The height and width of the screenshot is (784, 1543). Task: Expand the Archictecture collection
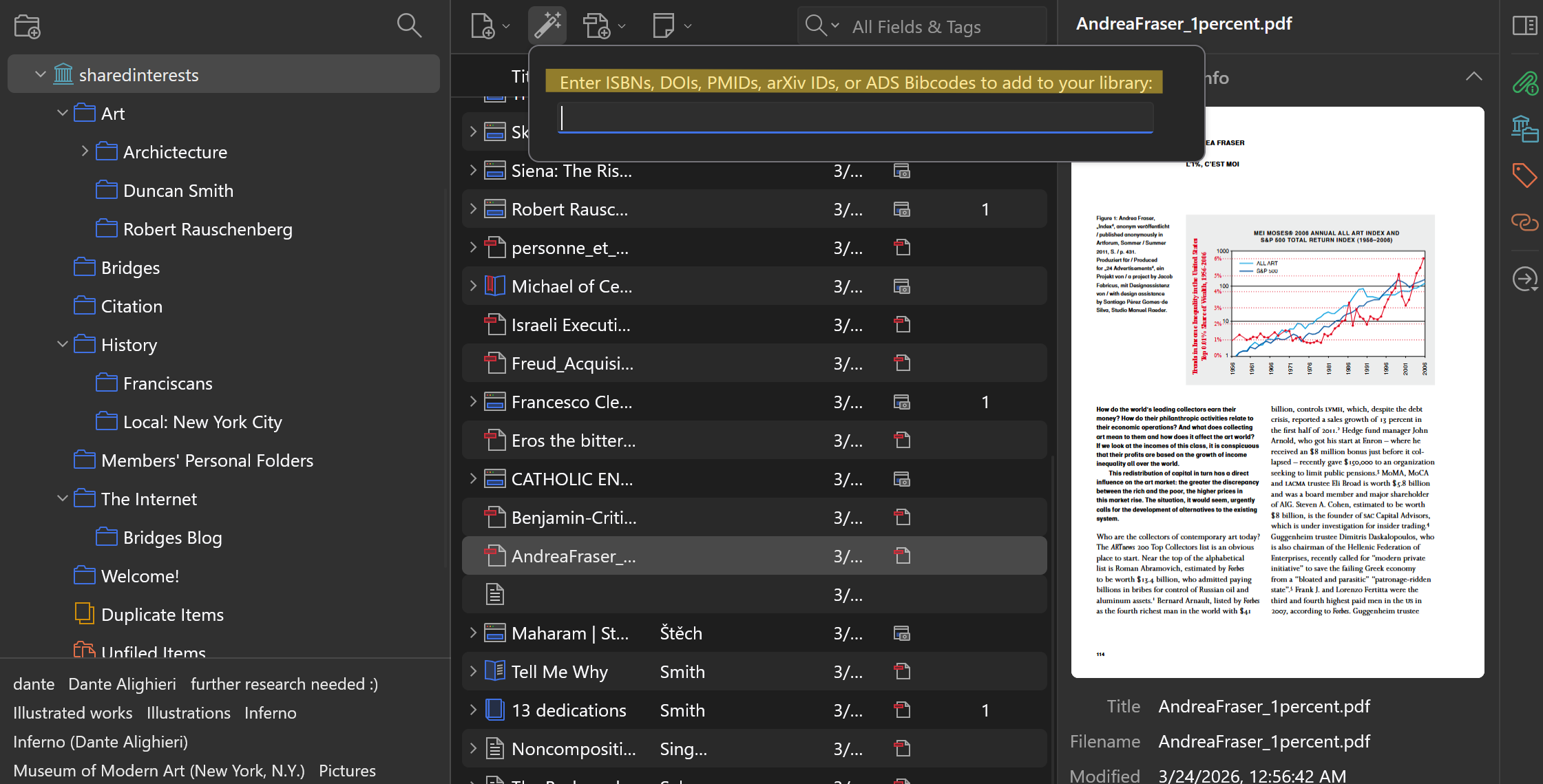point(85,151)
